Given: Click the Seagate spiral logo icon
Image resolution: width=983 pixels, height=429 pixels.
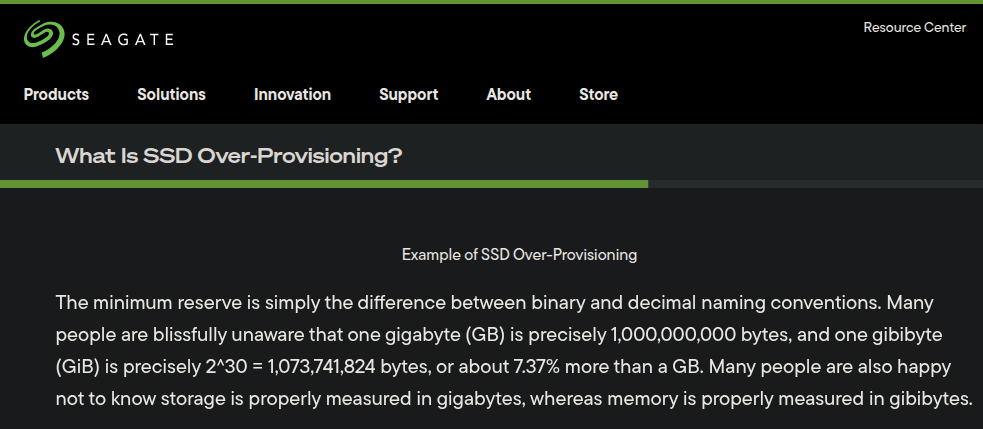Looking at the screenshot, I should [x=43, y=39].
